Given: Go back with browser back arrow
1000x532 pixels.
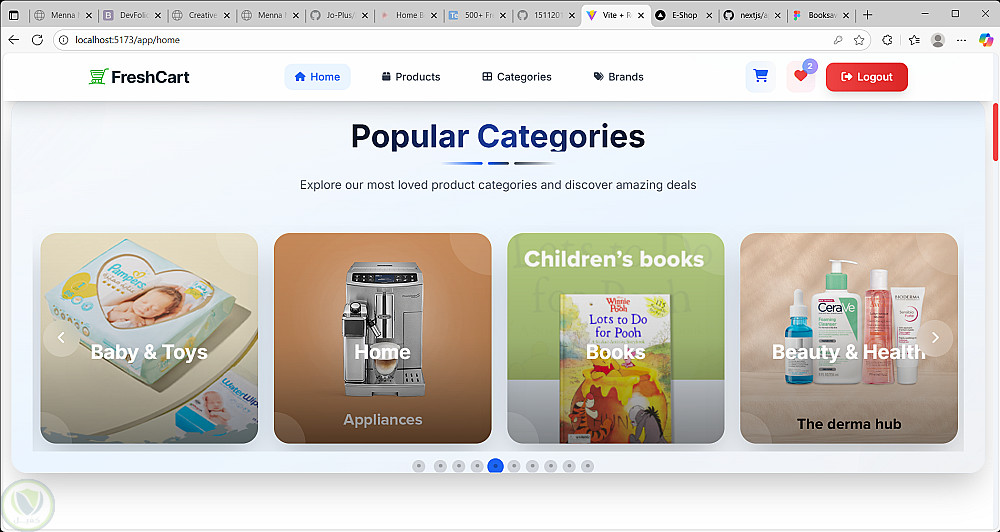Looking at the screenshot, I should 13,40.
